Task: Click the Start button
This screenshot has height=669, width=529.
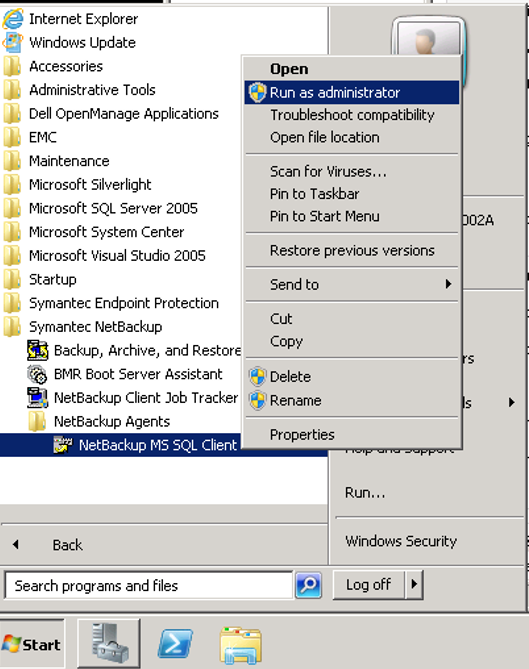Action: point(32,643)
